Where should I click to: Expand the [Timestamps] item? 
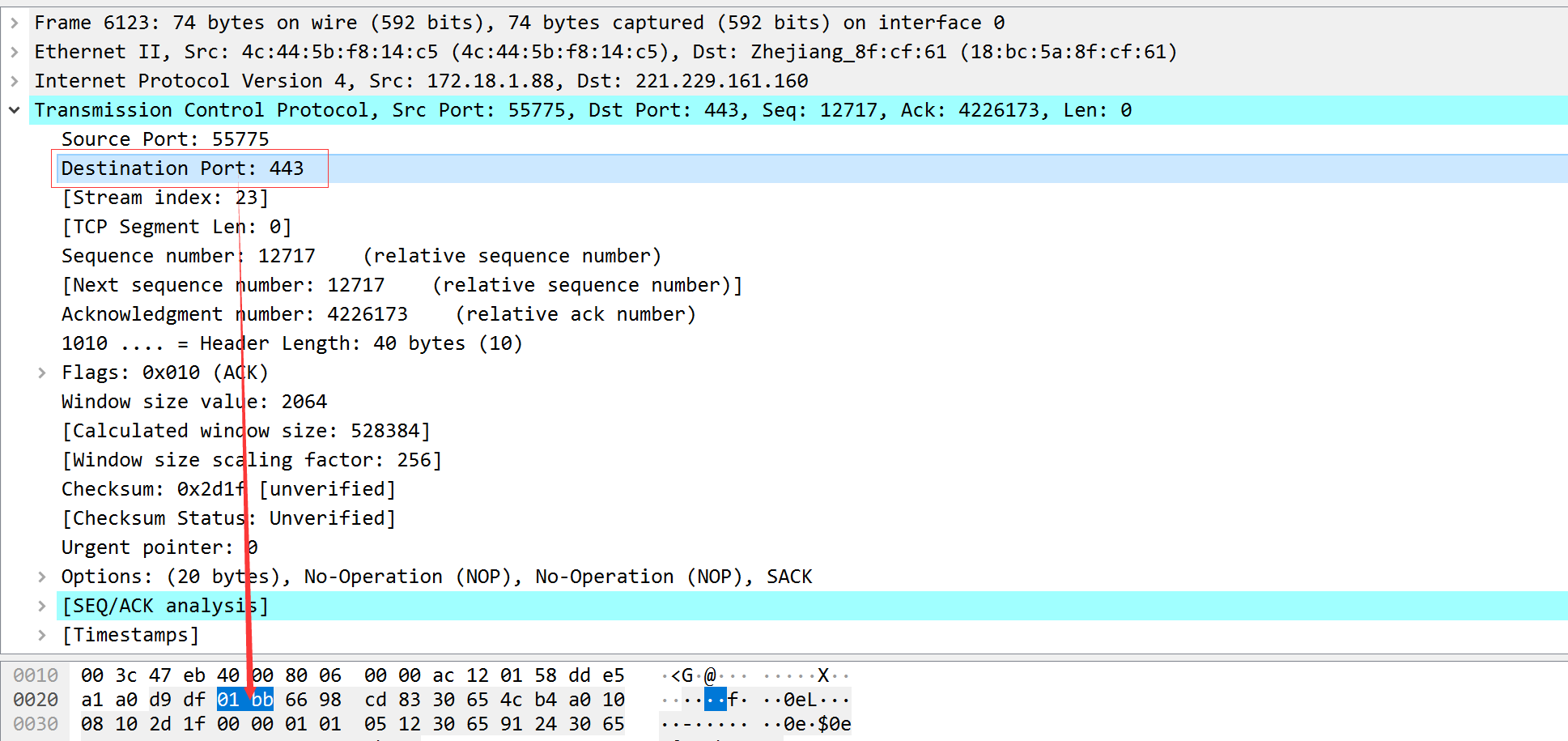click(x=42, y=635)
